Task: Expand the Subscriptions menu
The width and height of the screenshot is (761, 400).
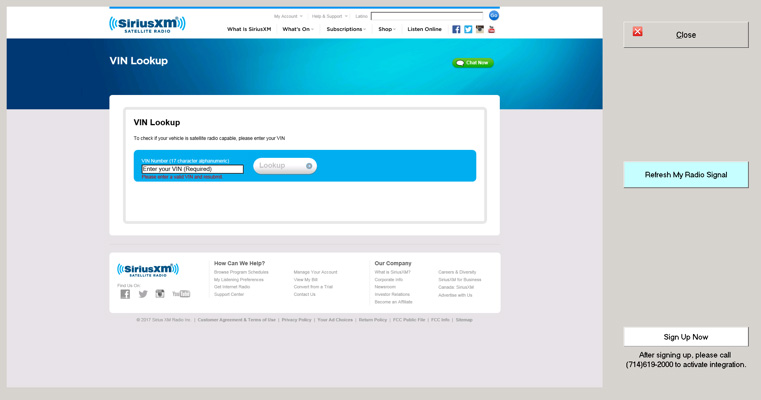Action: click(346, 29)
